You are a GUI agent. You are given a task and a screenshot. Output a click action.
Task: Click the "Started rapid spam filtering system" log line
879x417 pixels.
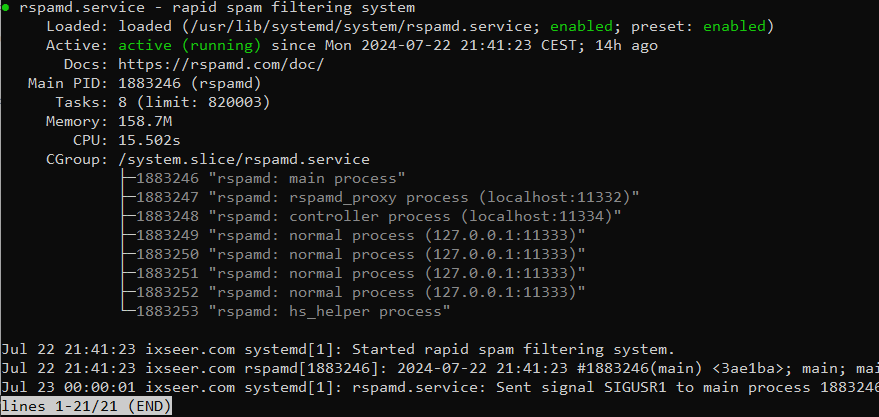pos(338,349)
